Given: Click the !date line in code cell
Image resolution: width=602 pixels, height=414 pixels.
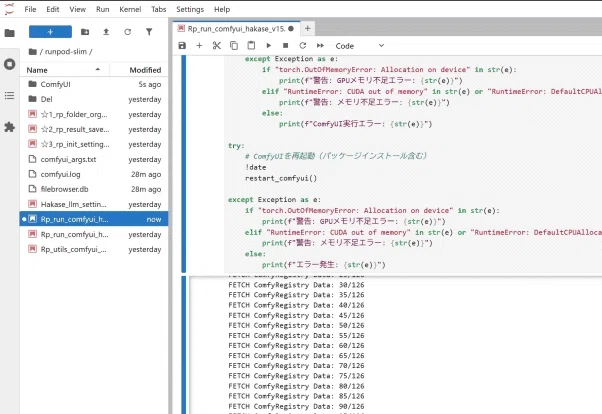Looking at the screenshot, I should click(x=256, y=167).
